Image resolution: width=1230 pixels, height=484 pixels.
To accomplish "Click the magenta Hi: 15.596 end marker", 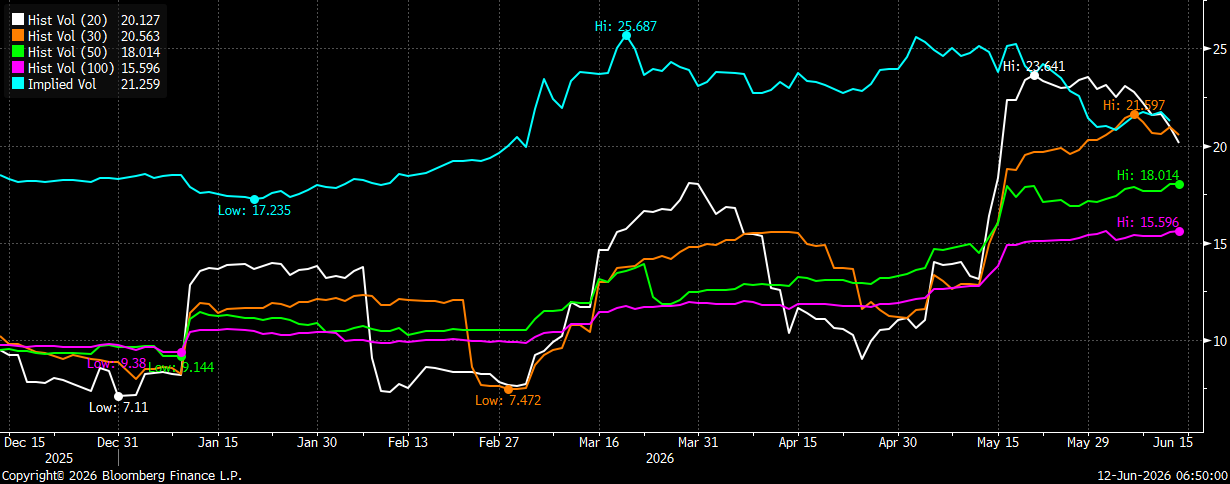I will pos(1180,231).
